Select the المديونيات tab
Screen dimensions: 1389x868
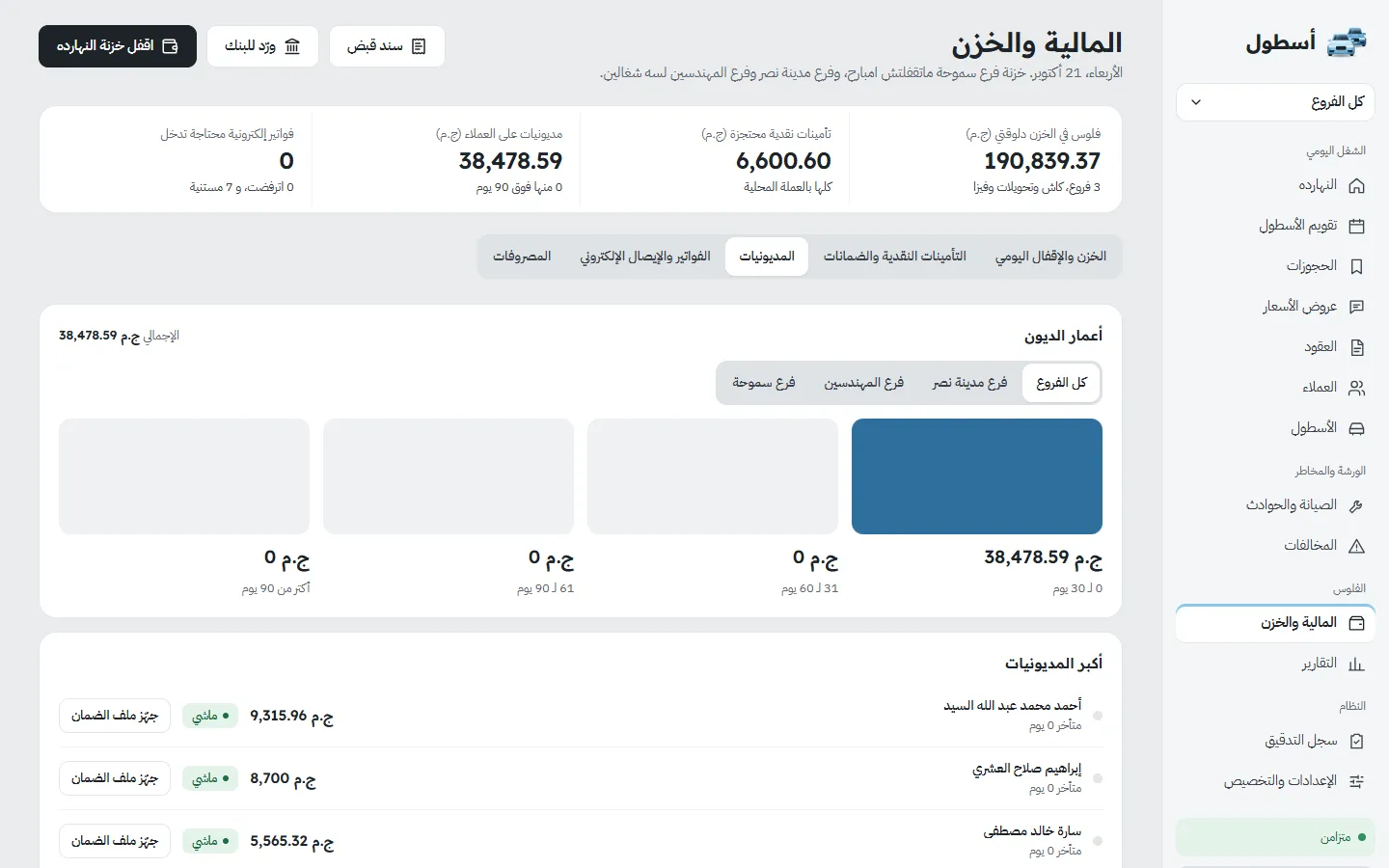[x=767, y=257]
